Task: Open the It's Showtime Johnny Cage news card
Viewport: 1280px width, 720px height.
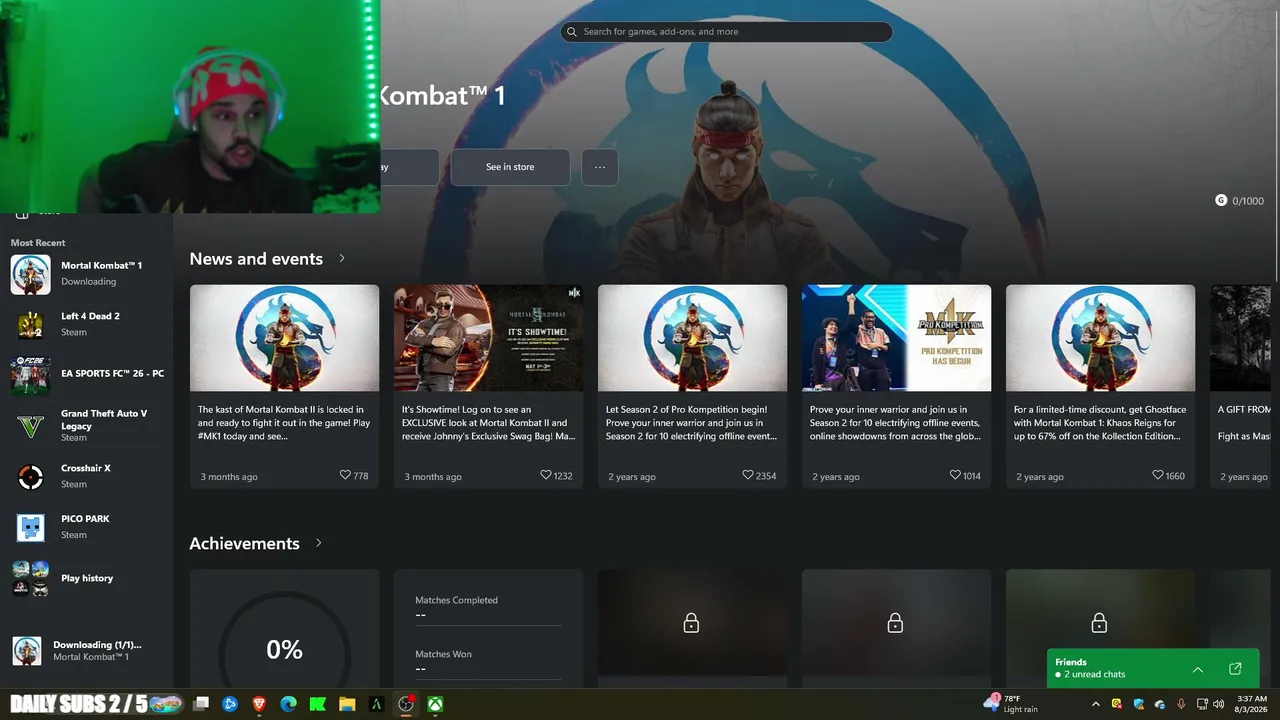Action: point(488,387)
